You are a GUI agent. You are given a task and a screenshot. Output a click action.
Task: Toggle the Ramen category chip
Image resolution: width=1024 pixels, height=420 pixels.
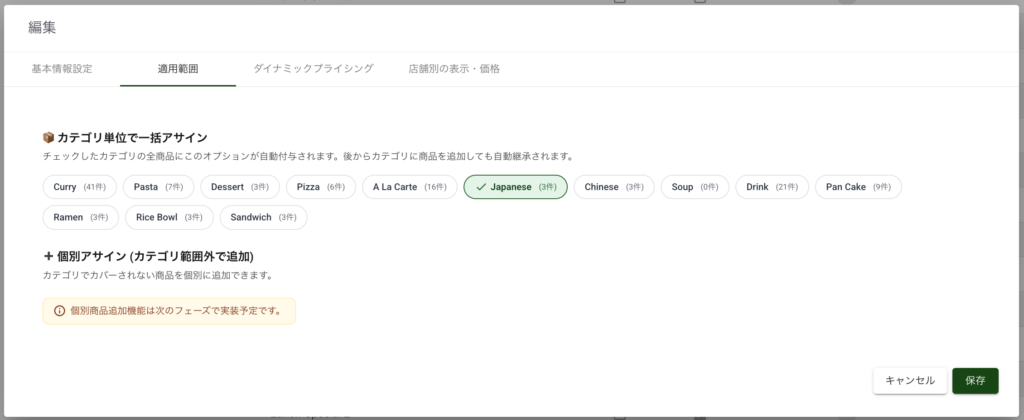pyautogui.click(x=81, y=218)
